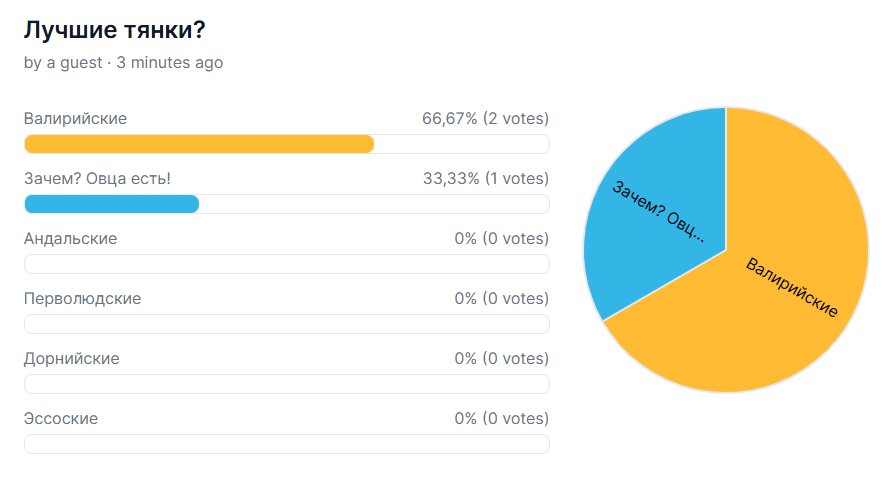The width and height of the screenshot is (882, 479).
Task: Click the orange Валирийские progress bar
Action: (199, 144)
